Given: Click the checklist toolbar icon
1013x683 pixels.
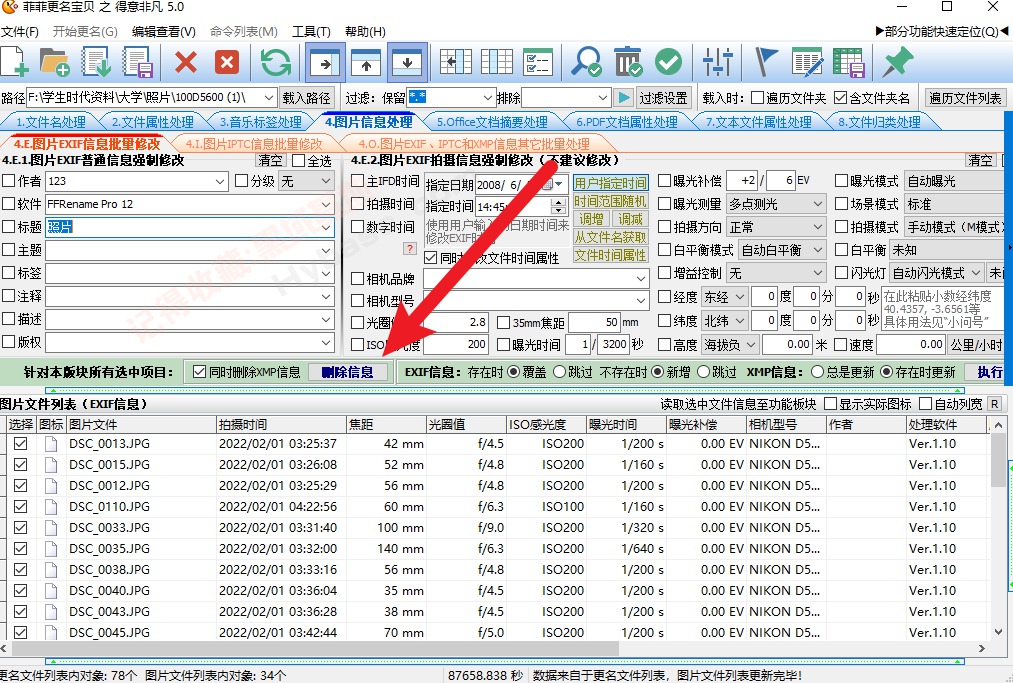Looking at the screenshot, I should point(538,63).
